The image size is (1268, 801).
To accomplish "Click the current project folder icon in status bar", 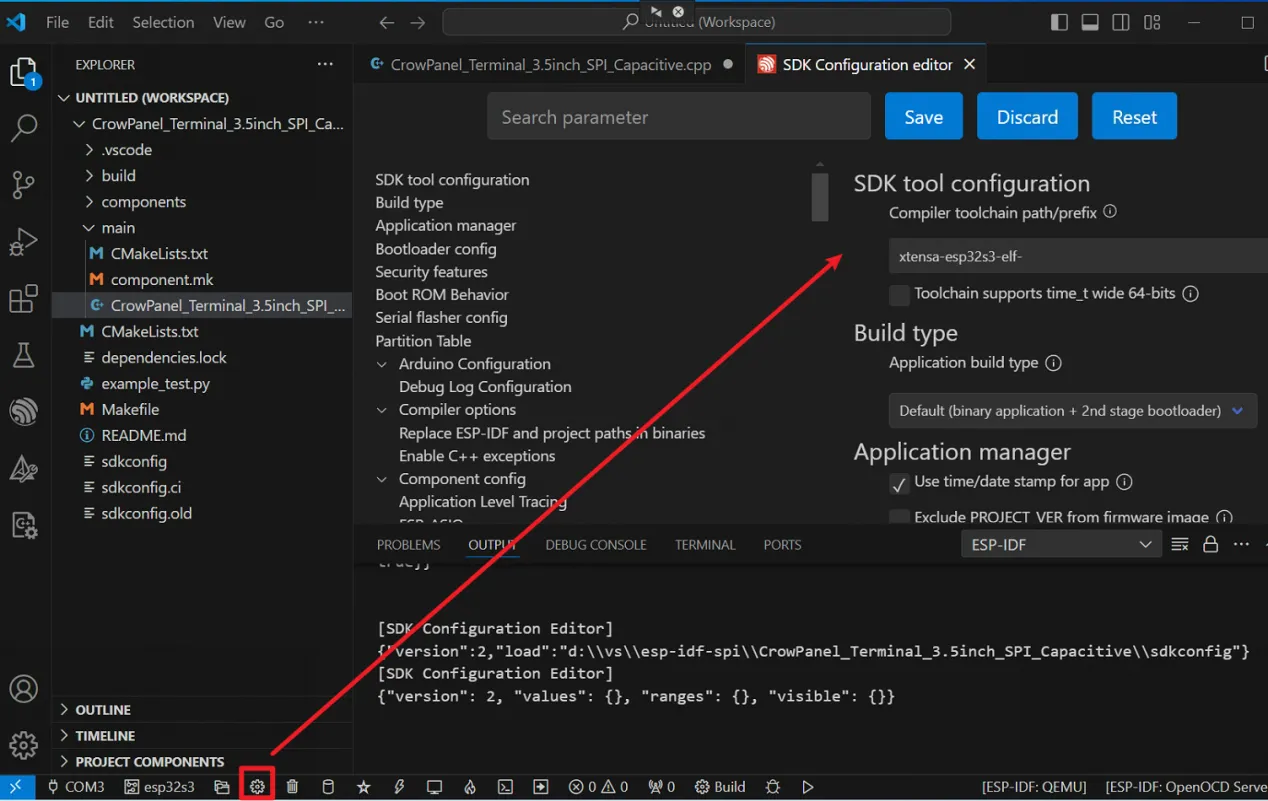I will pyautogui.click(x=222, y=787).
